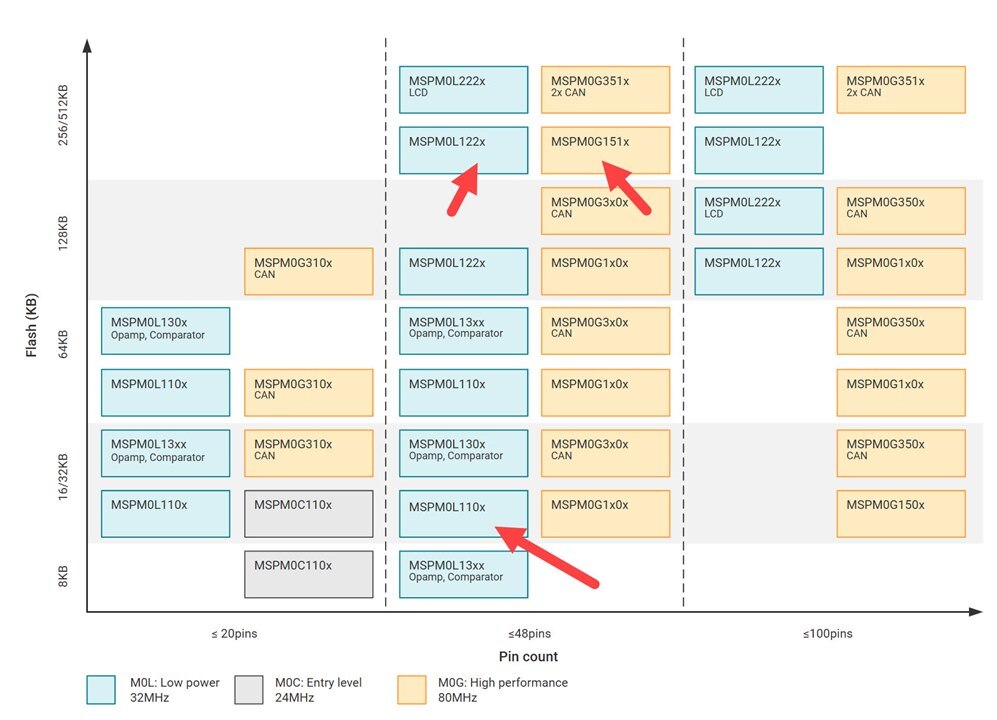Image resolution: width=997 pixels, height=720 pixels.
Task: Pick MSPM0G1x0x in 128KB band under ≤100pins
Action: pos(901,272)
